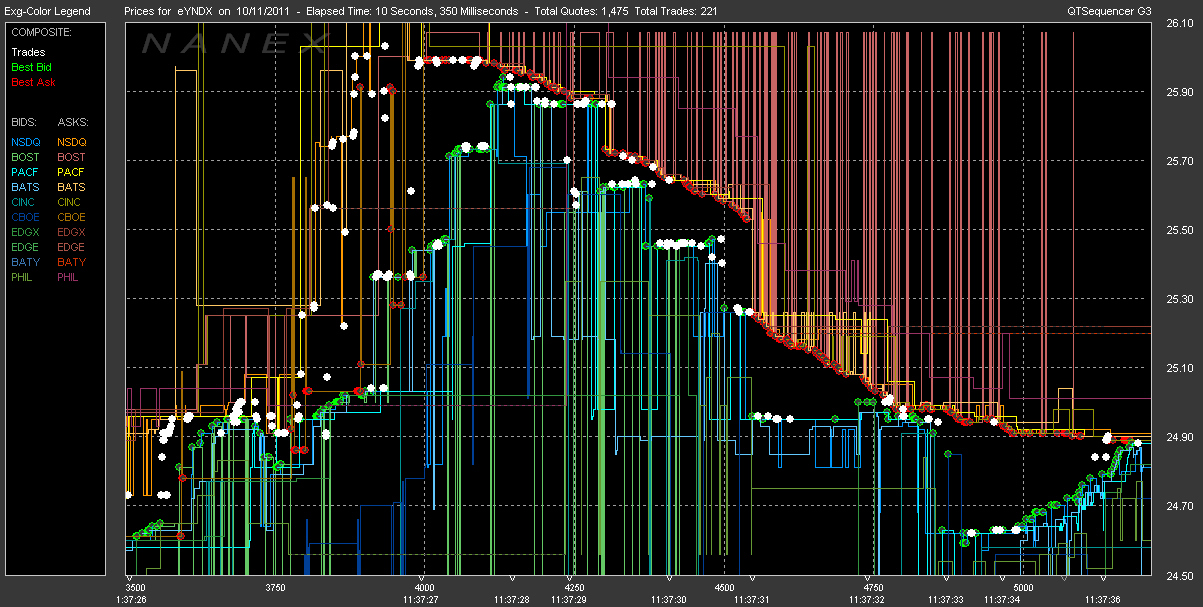This screenshot has width=1203, height=607.
Task: Select the 11:37:34 time label
Action: 1001,599
